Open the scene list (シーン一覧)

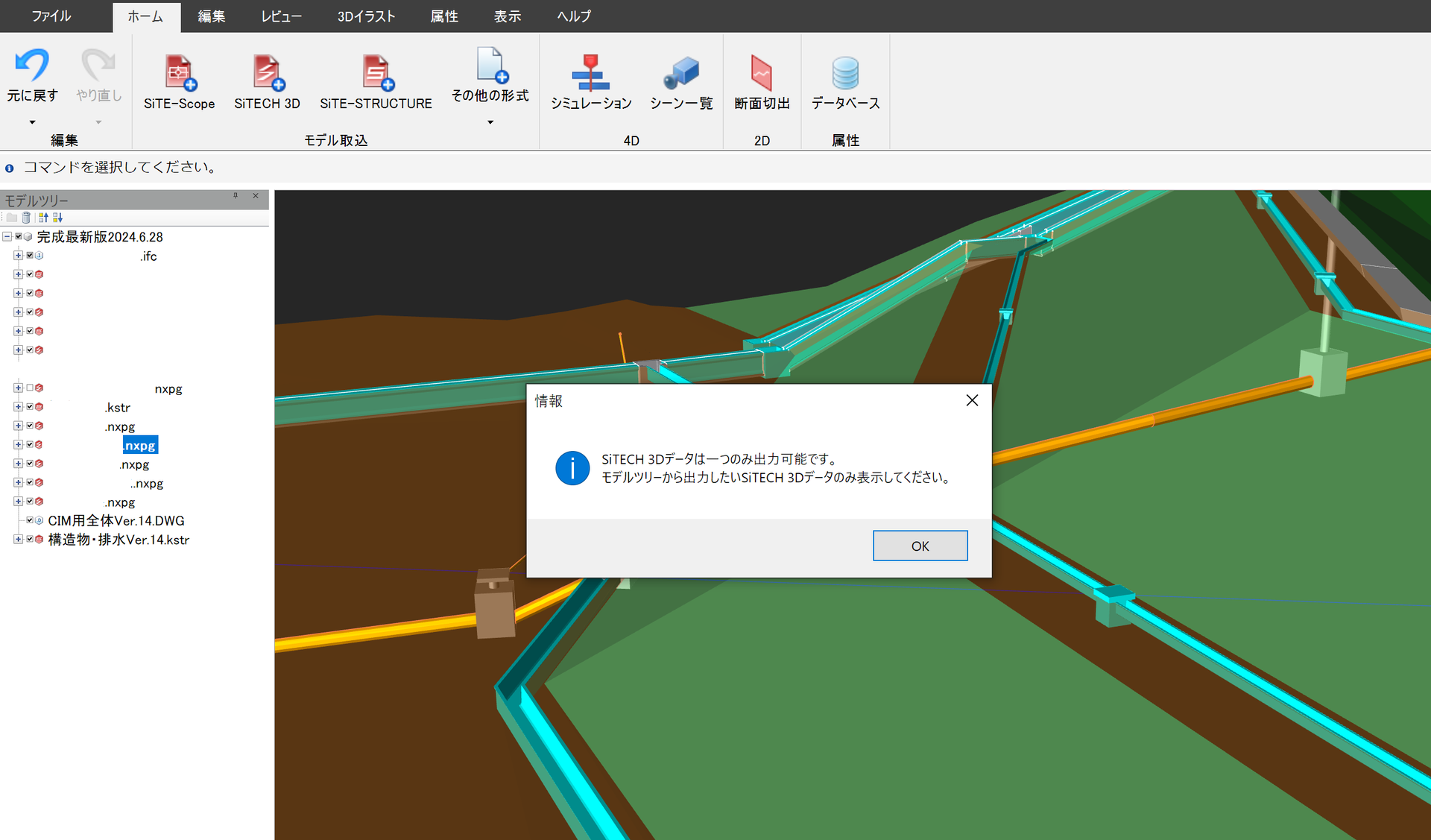coord(680,72)
